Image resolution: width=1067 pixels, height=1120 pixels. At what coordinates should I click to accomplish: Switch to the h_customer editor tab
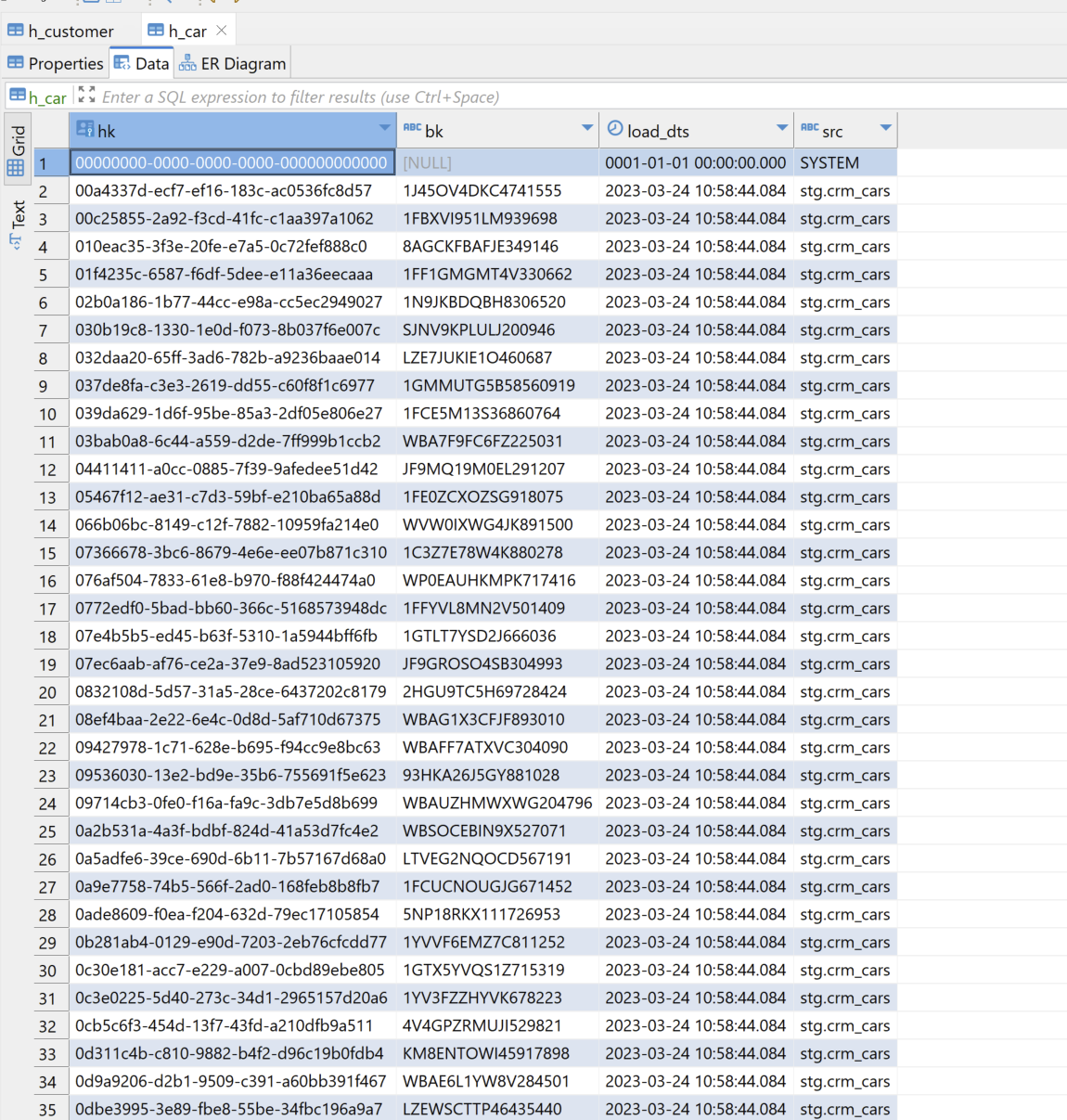(x=61, y=31)
